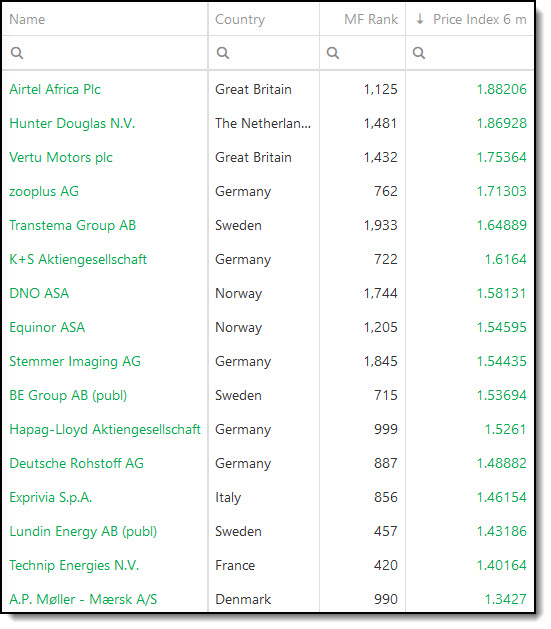Focus the Price Index filter input
551x629 pixels.
470,53
